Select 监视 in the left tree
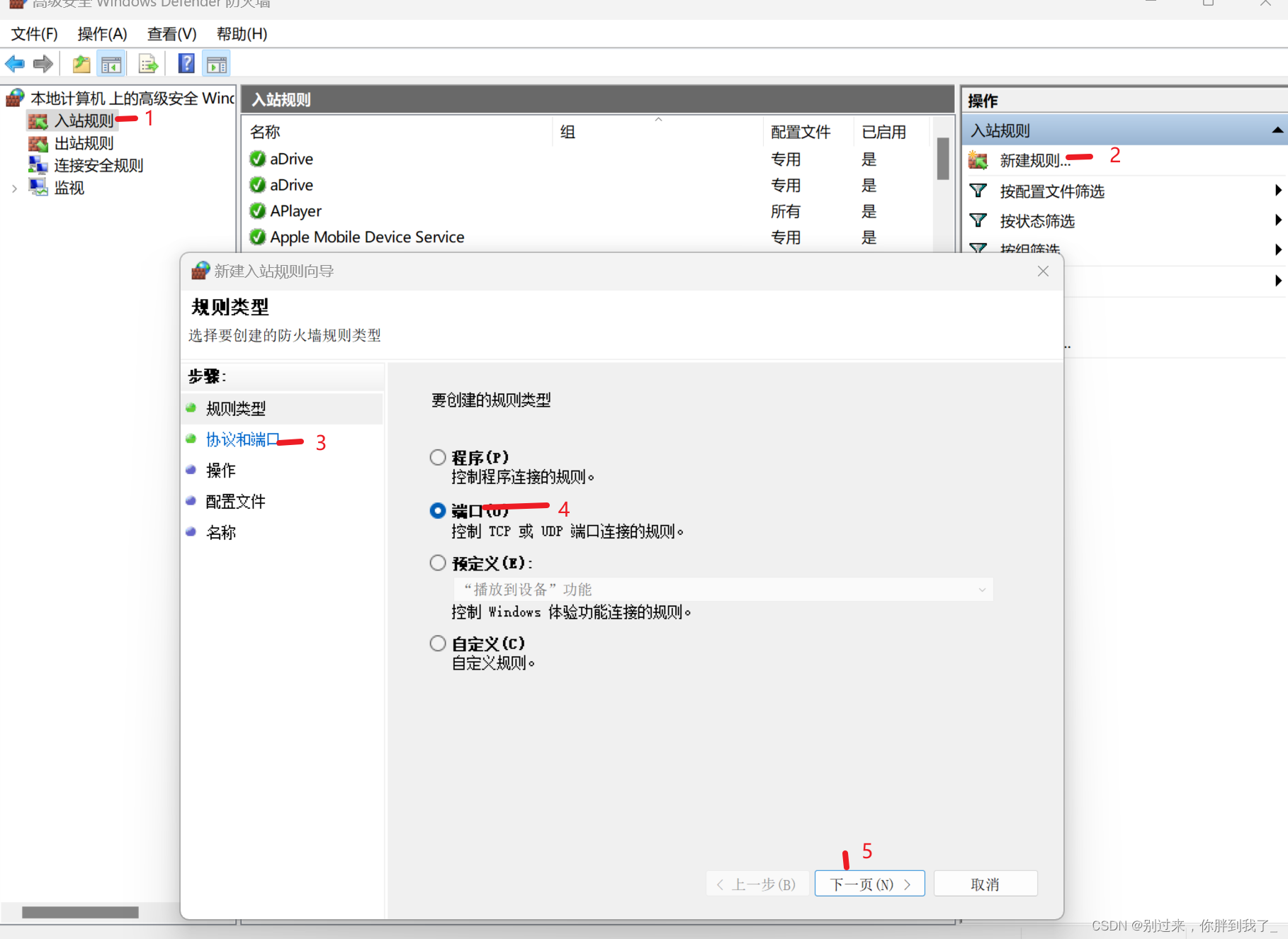Screen dimensions: 1288x939 click(x=69, y=187)
